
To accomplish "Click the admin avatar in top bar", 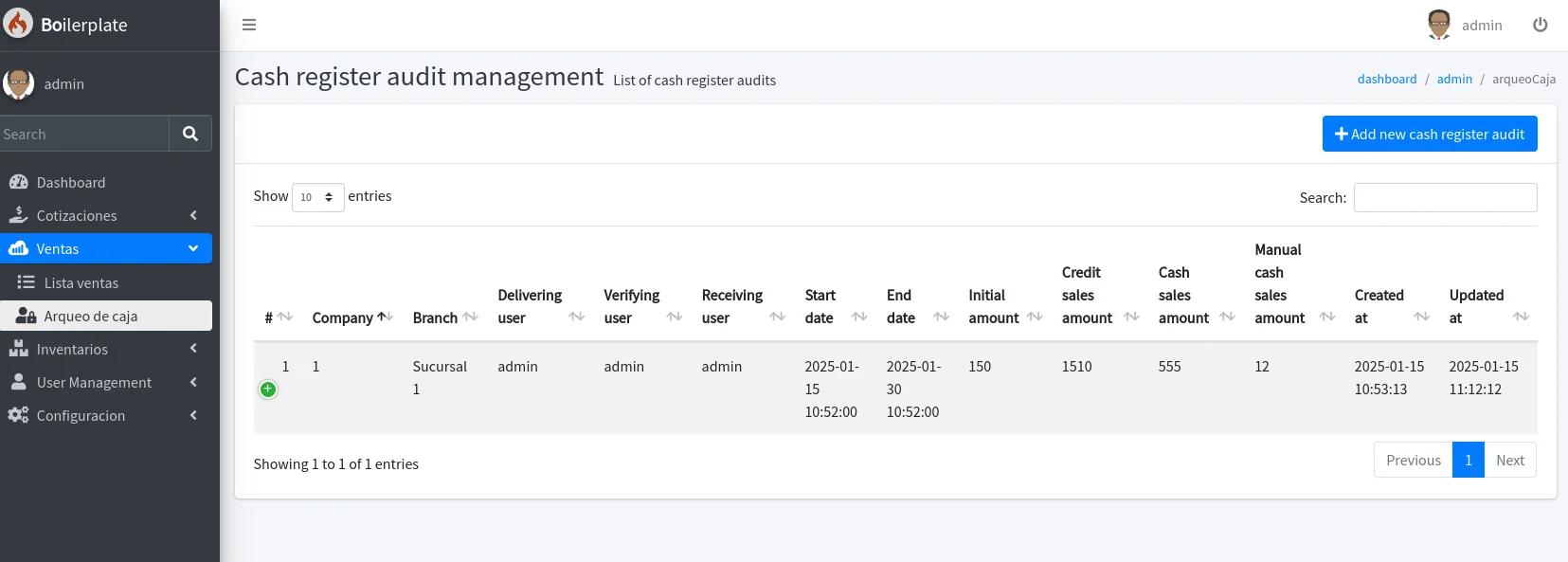I will point(1438,25).
